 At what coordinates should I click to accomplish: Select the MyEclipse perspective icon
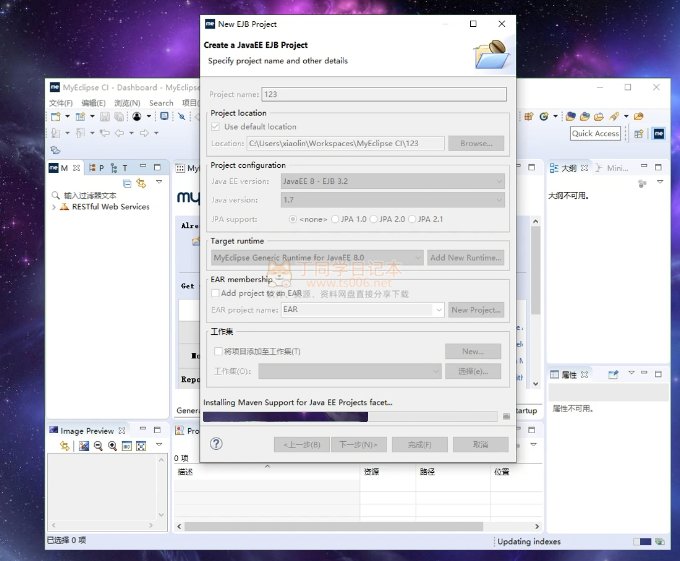point(659,133)
